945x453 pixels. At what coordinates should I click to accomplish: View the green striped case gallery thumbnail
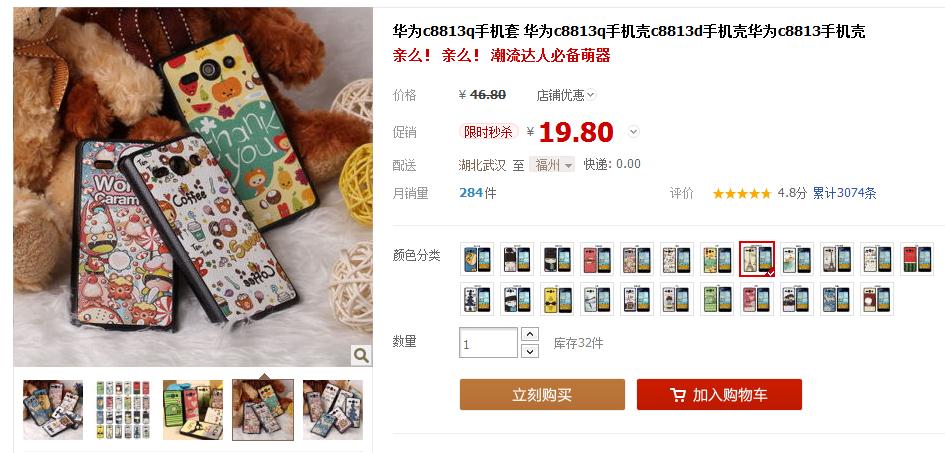point(193,410)
